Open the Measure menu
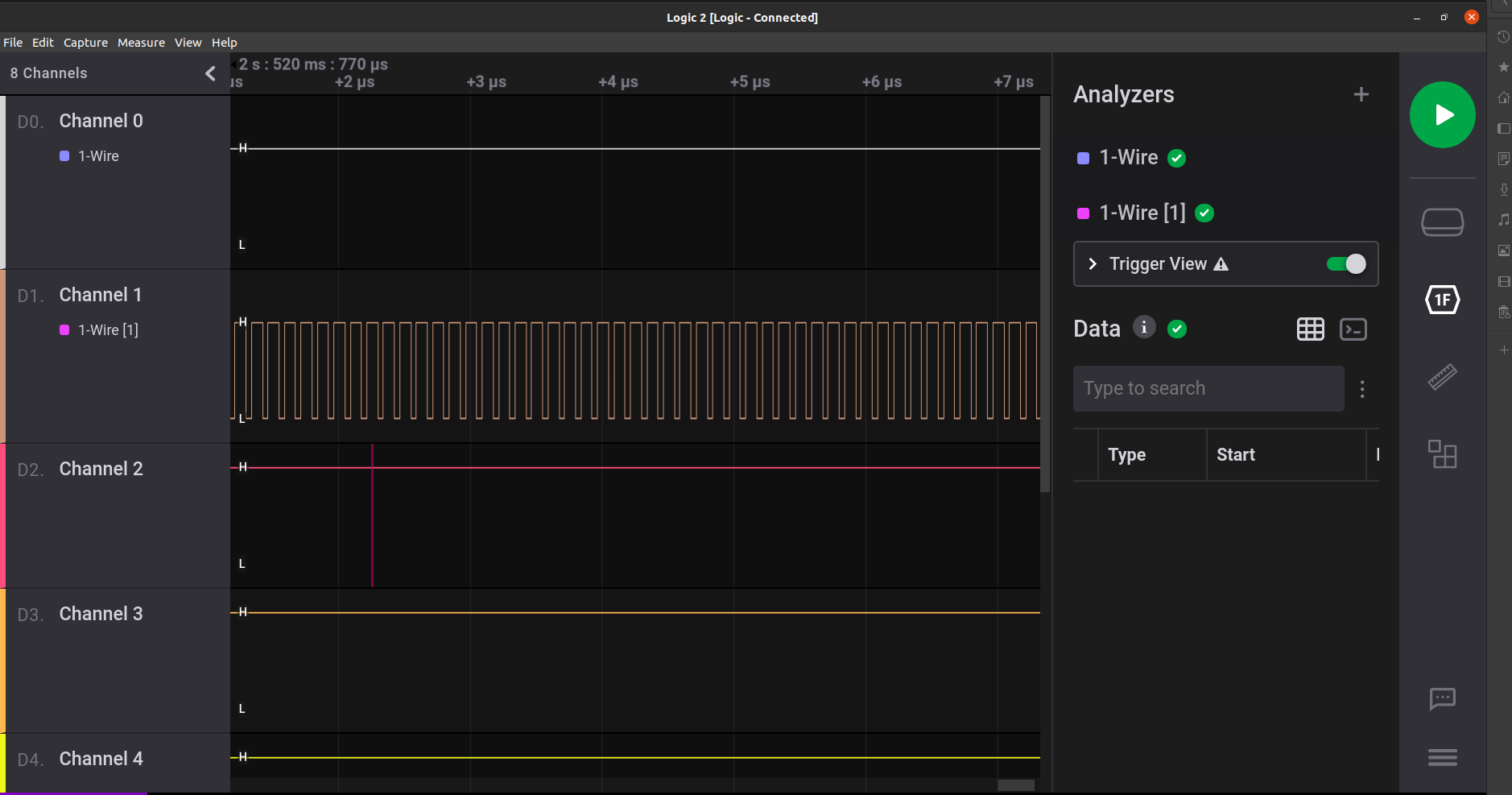The image size is (1512, 795). [141, 43]
